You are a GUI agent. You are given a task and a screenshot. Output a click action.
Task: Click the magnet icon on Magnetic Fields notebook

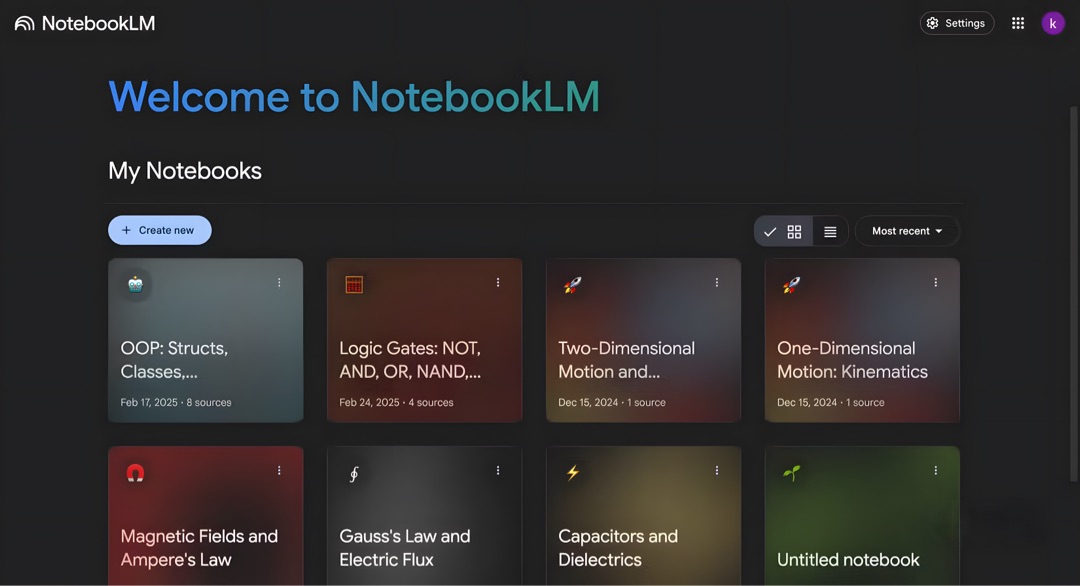click(x=136, y=473)
